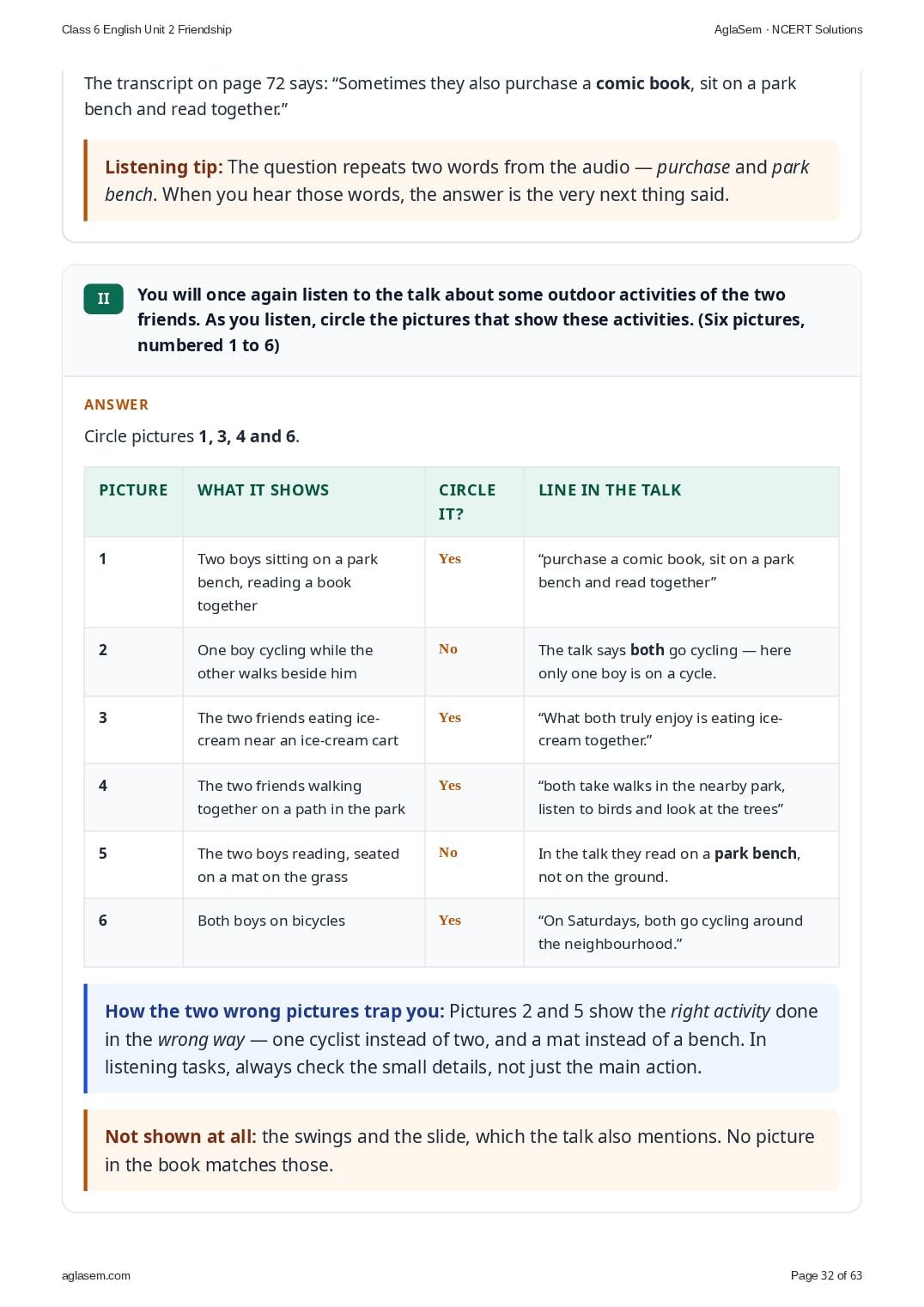Click the green II question badge

(103, 299)
